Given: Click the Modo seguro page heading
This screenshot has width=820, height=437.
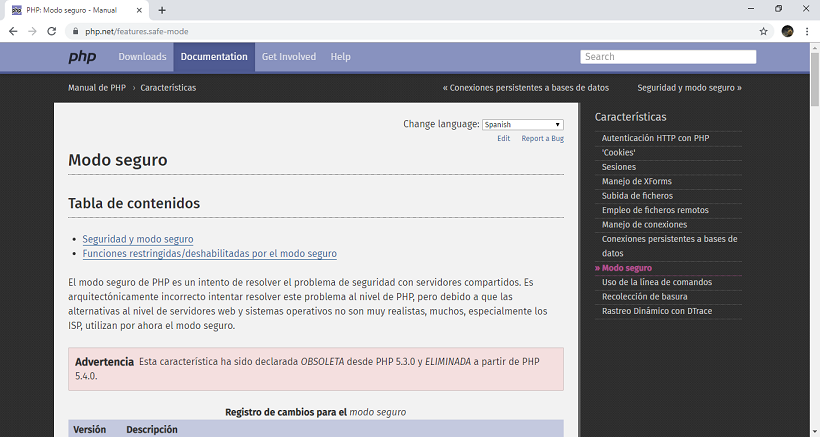Looking at the screenshot, I should click(118, 160).
